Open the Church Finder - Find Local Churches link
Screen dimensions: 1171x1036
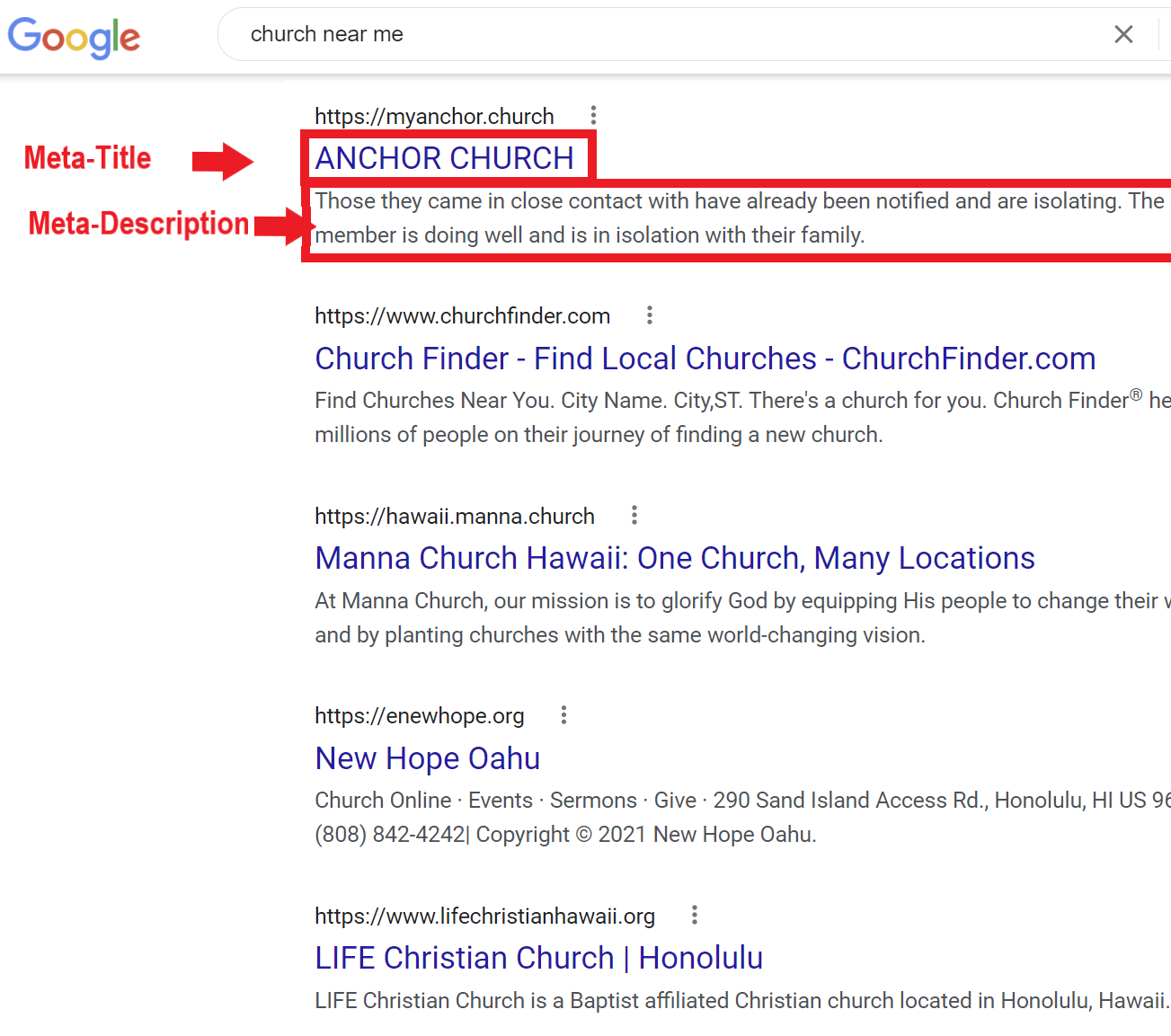click(705, 359)
